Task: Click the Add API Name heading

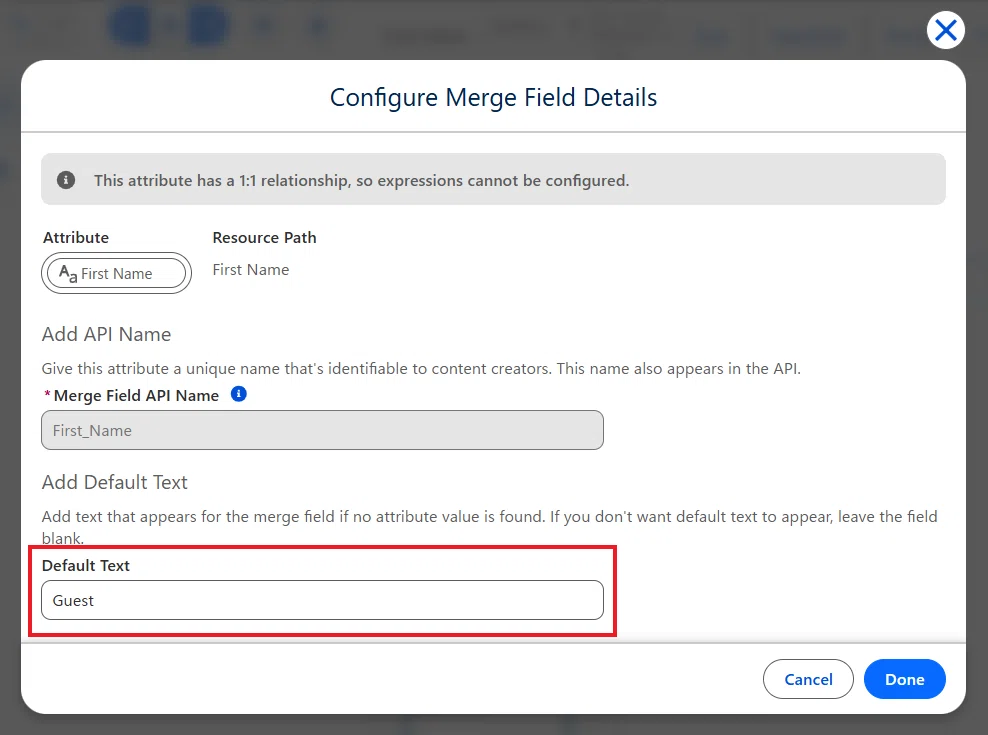Action: pos(106,334)
